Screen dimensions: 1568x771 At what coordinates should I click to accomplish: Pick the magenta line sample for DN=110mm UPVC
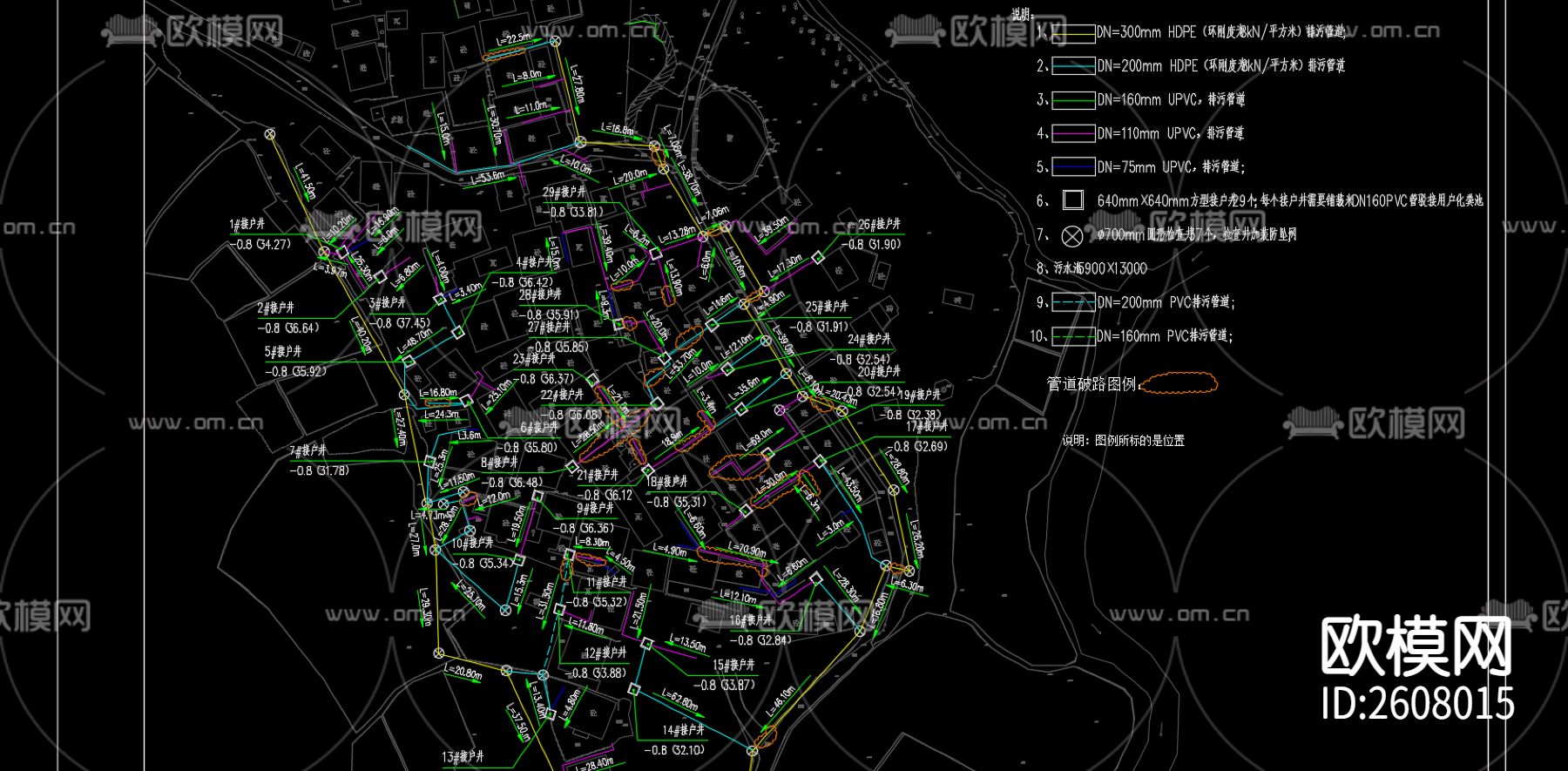pyautogui.click(x=1073, y=133)
